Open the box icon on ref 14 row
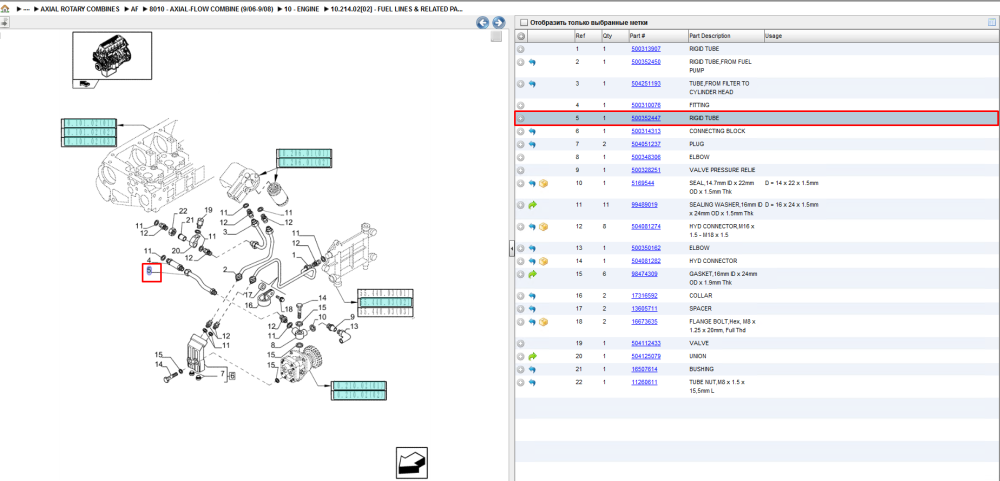This screenshot has height=481, width=1000. point(543,261)
